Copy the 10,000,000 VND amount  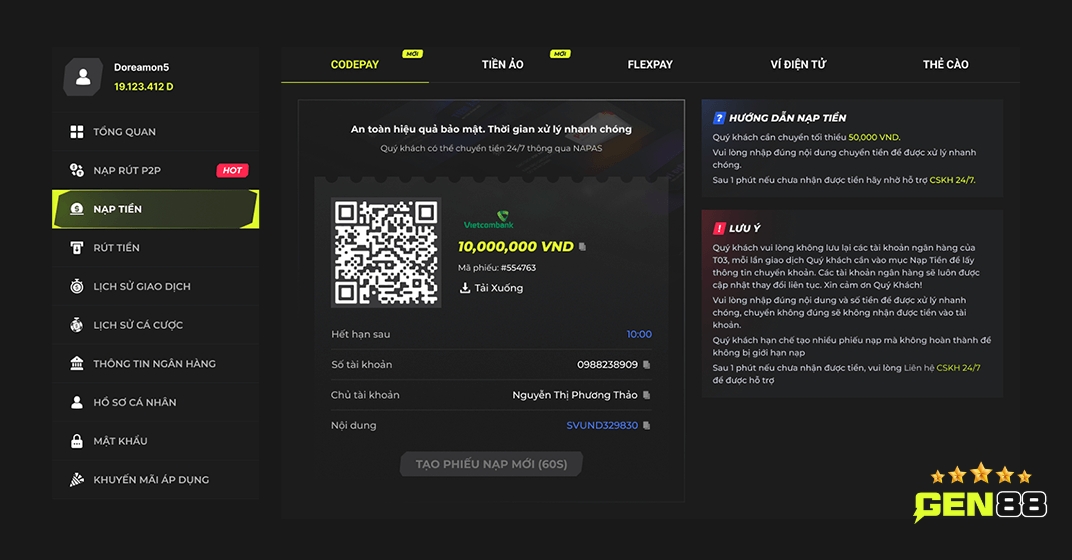pos(582,247)
